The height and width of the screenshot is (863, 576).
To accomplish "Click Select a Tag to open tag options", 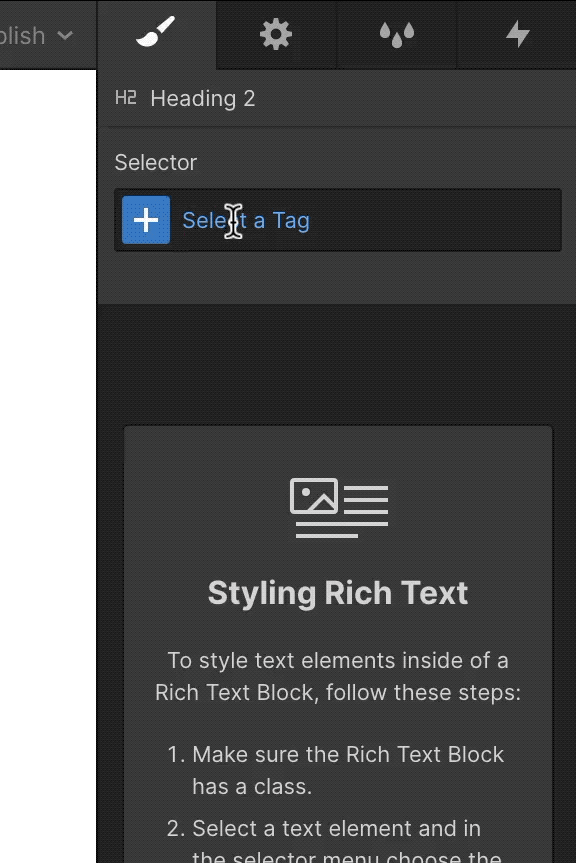I will pyautogui.click(x=246, y=220).
